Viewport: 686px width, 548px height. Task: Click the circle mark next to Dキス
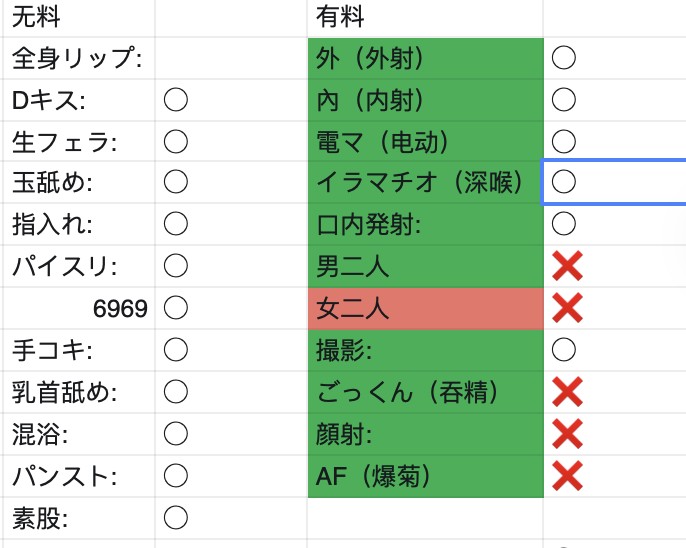176,100
